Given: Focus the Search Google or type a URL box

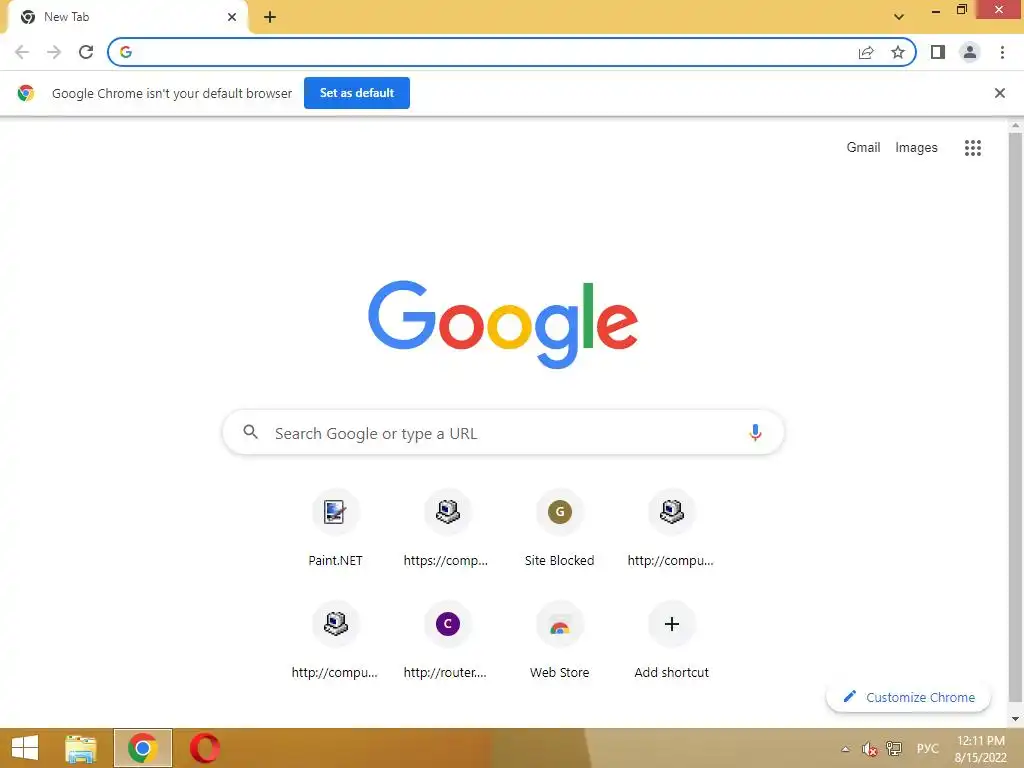Looking at the screenshot, I should click(503, 432).
